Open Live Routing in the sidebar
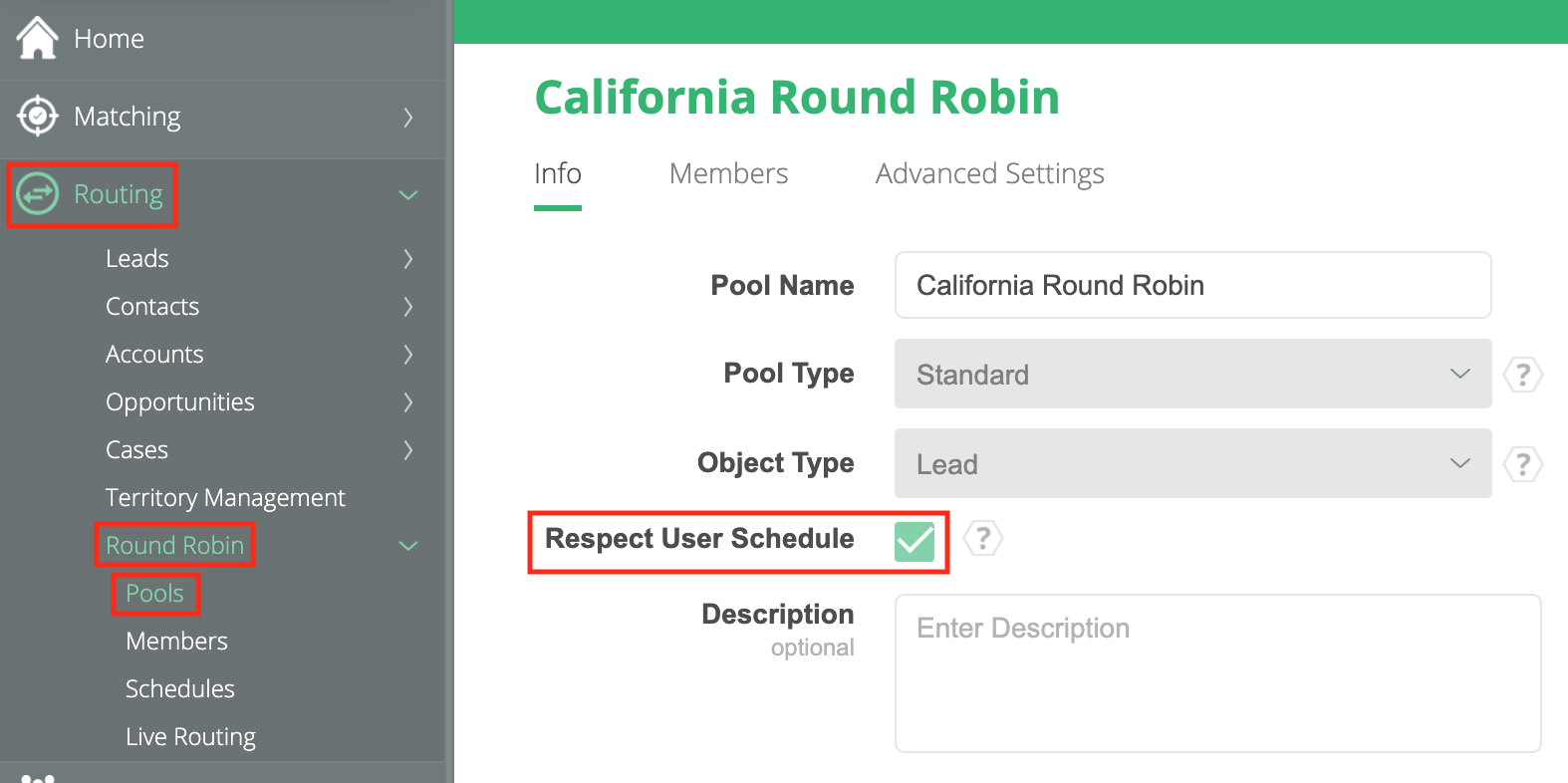Viewport: 1568px width, 783px height. pos(190,736)
